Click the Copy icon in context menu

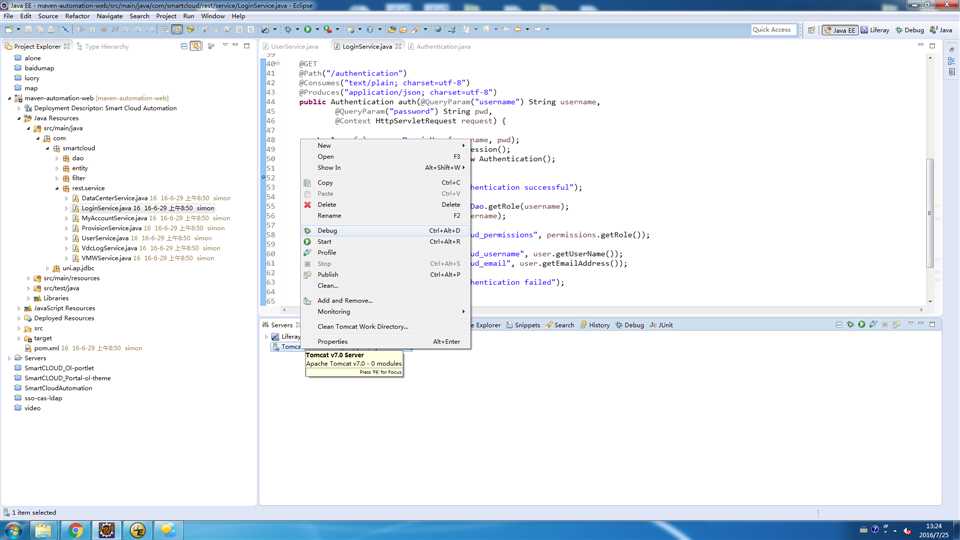(307, 182)
